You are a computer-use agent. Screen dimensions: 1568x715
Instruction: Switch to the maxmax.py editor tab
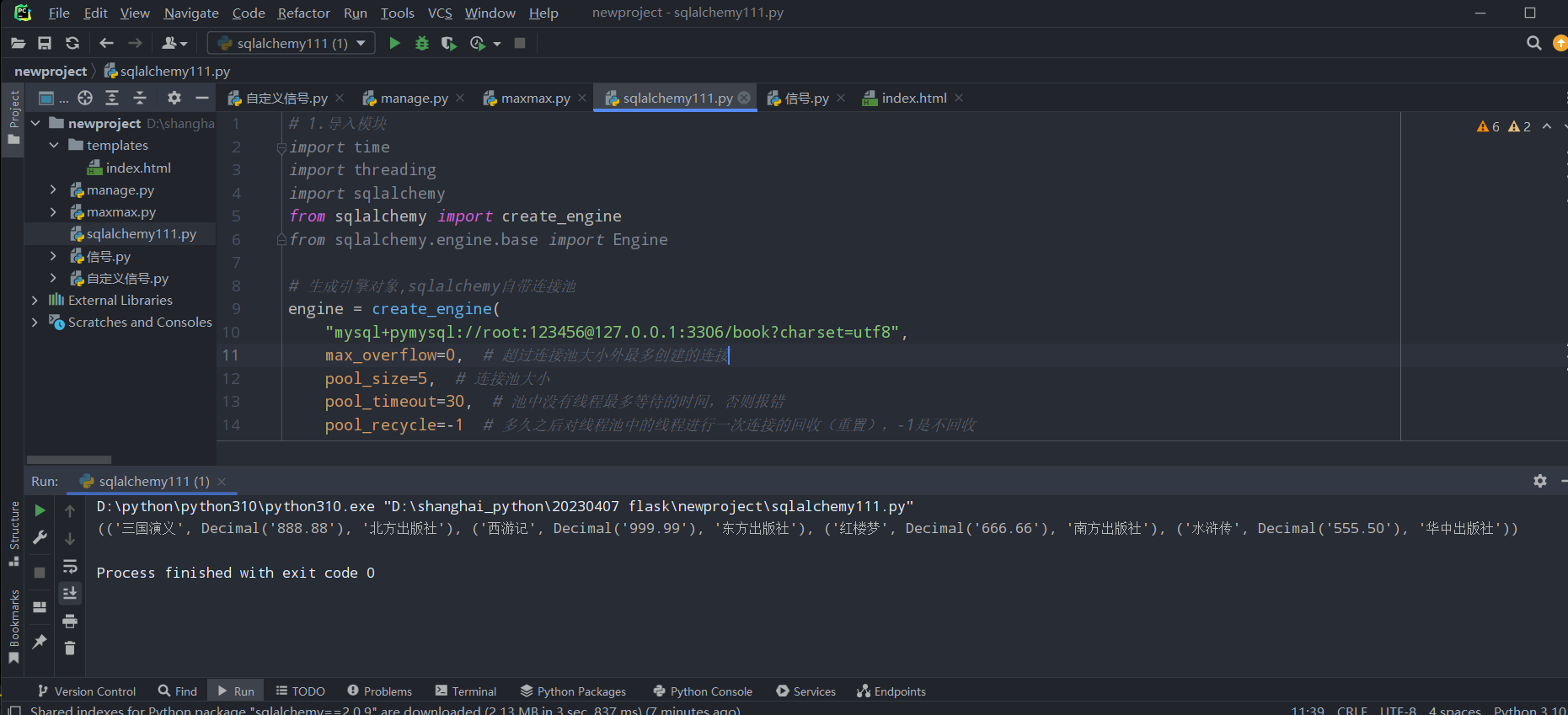[x=534, y=98]
